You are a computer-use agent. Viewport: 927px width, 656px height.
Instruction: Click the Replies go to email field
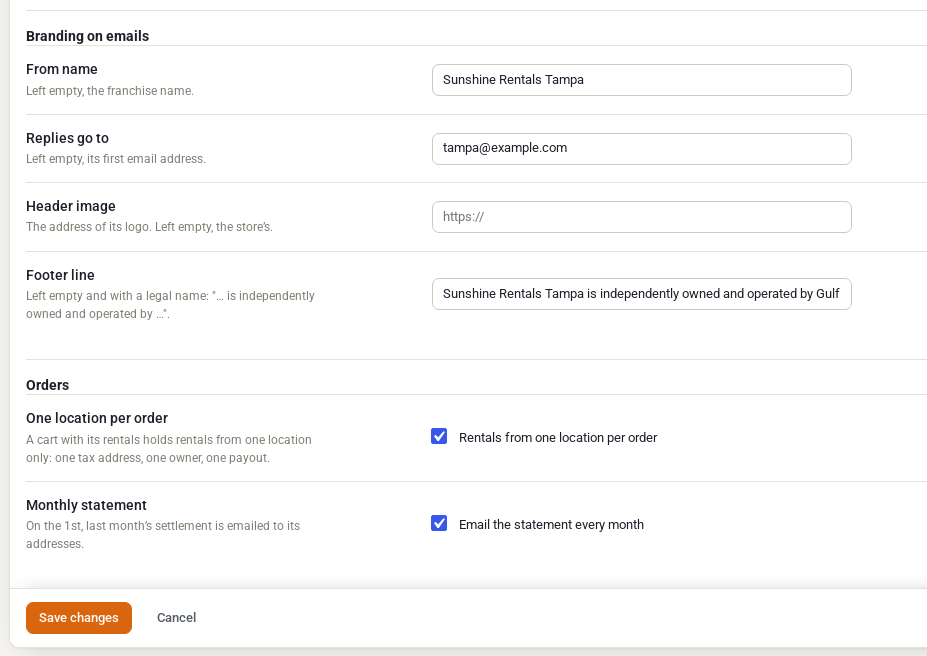641,148
